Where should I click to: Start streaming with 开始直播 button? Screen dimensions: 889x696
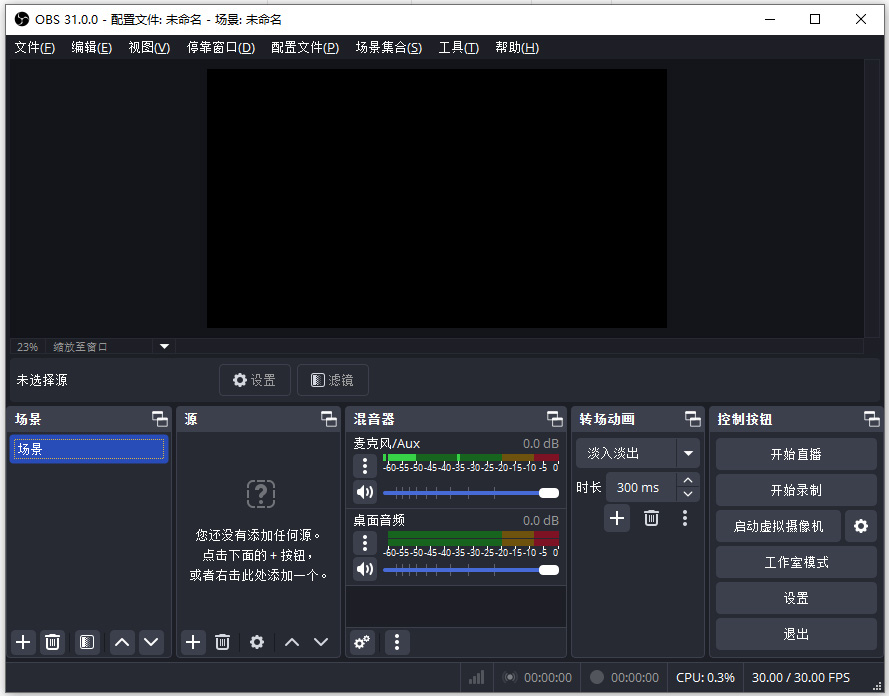795,454
